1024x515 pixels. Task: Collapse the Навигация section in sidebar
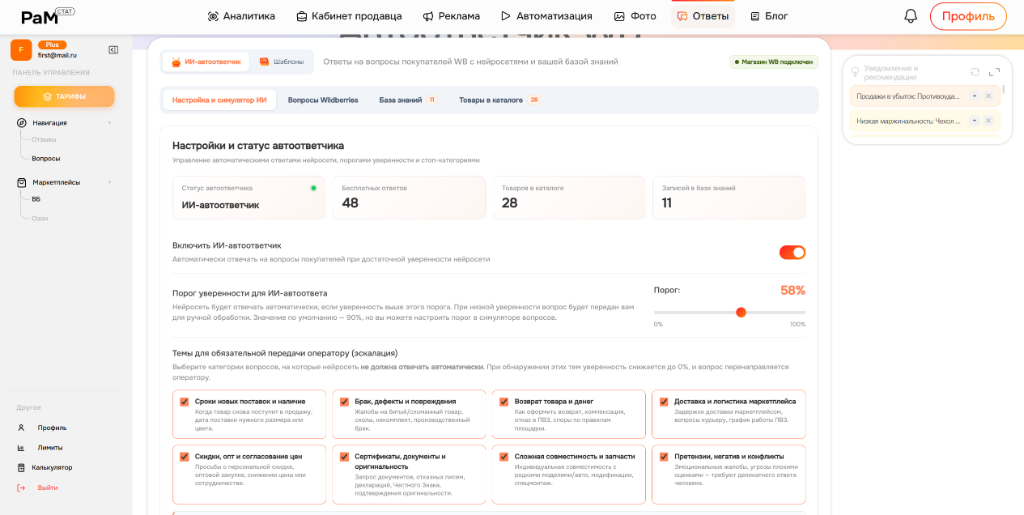(109, 123)
